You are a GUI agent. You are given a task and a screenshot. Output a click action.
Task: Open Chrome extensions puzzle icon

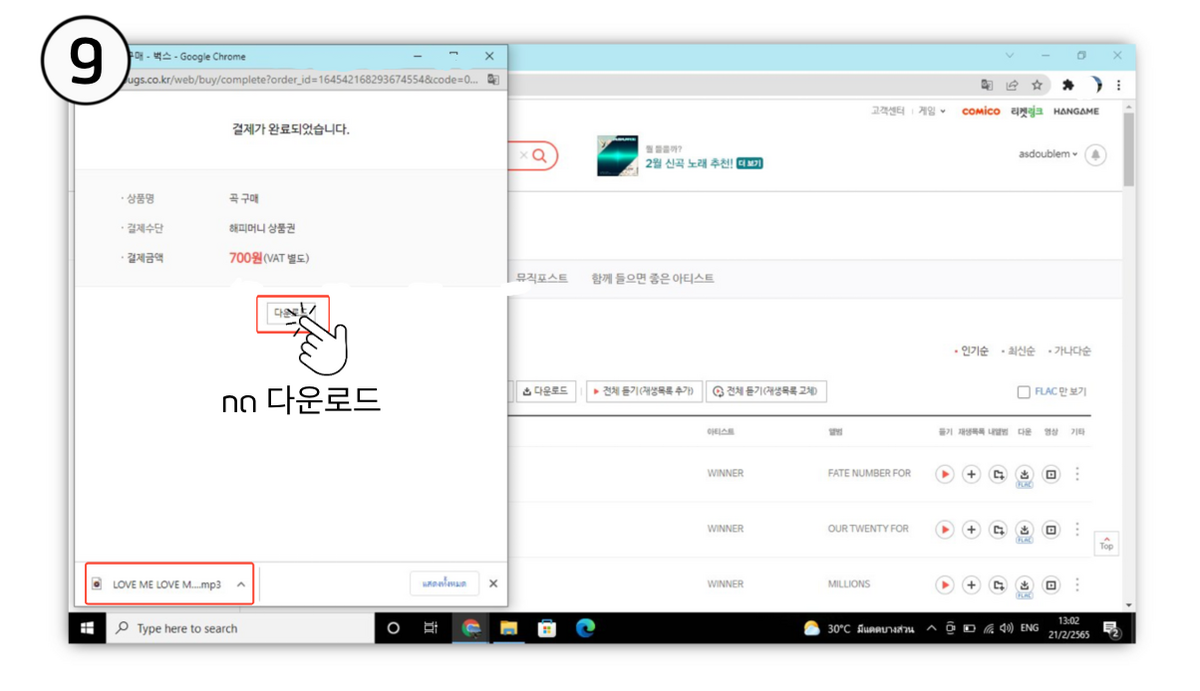coord(1068,85)
